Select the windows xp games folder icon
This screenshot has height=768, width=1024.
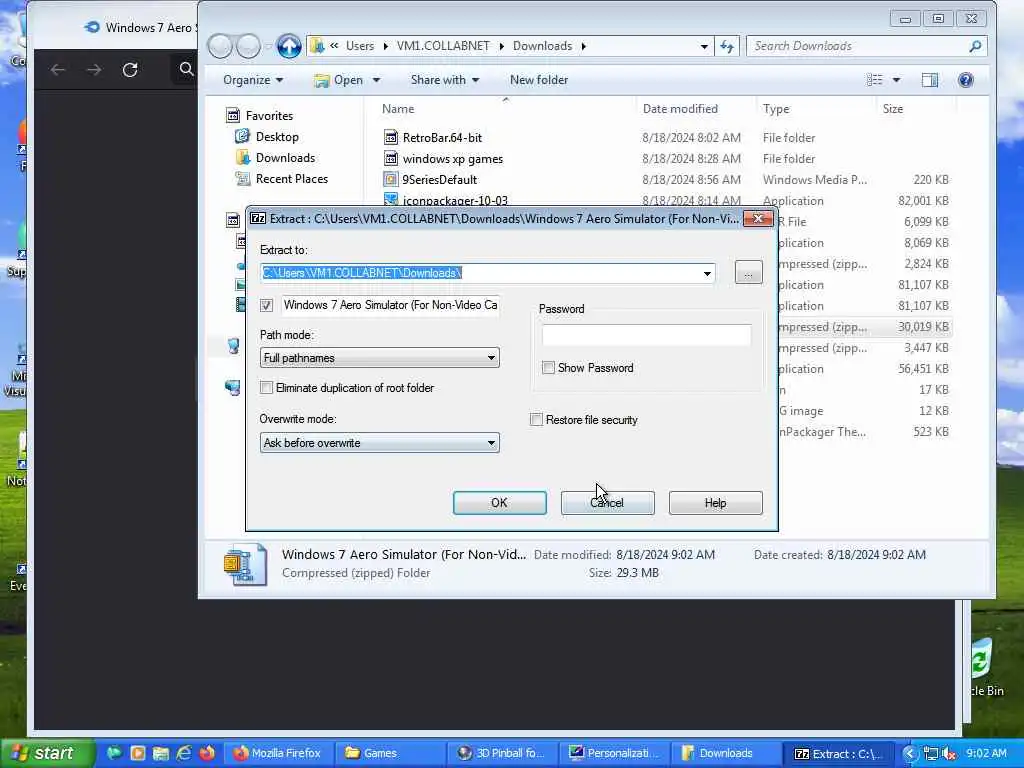[x=391, y=159]
